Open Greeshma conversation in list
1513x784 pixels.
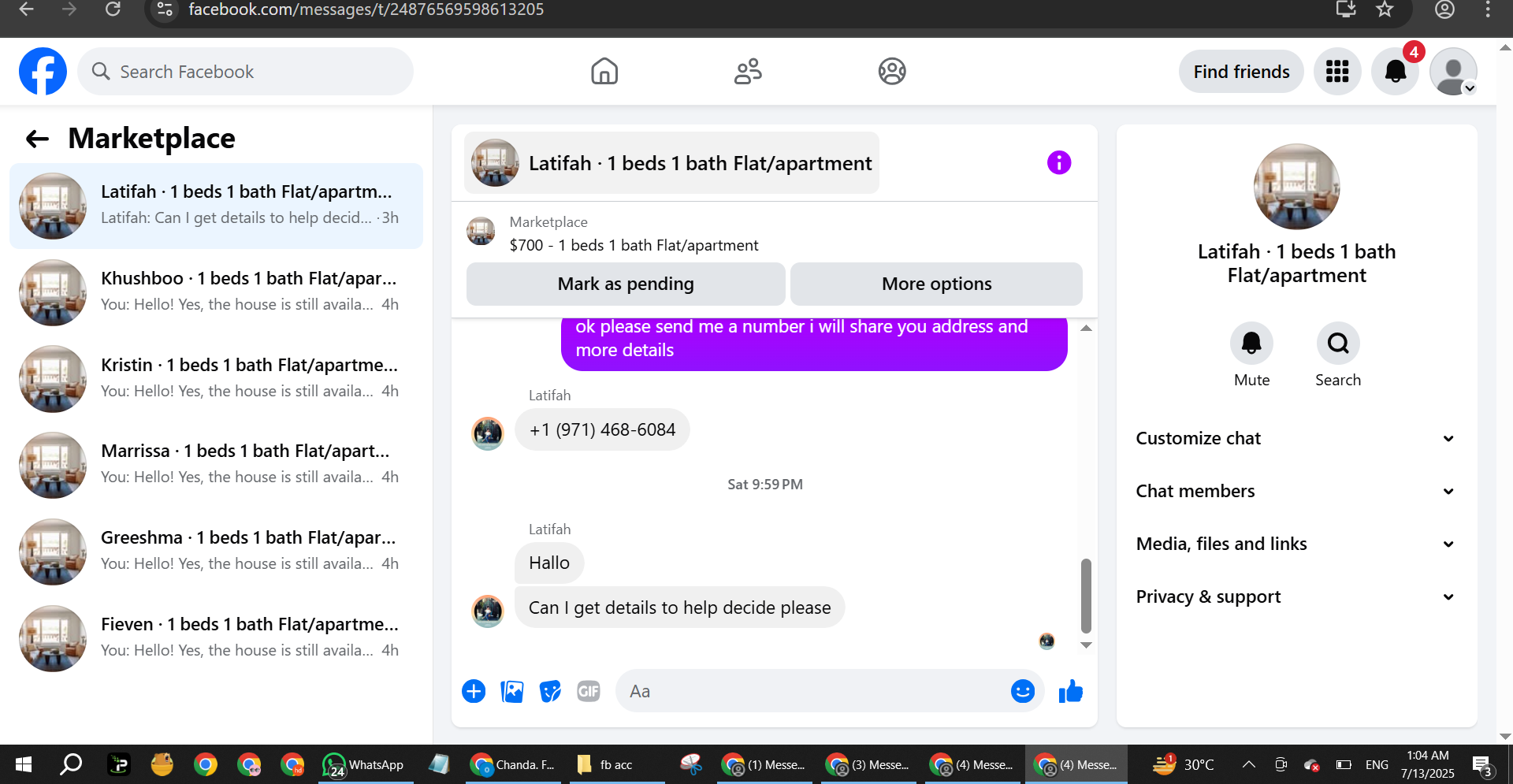216,552
